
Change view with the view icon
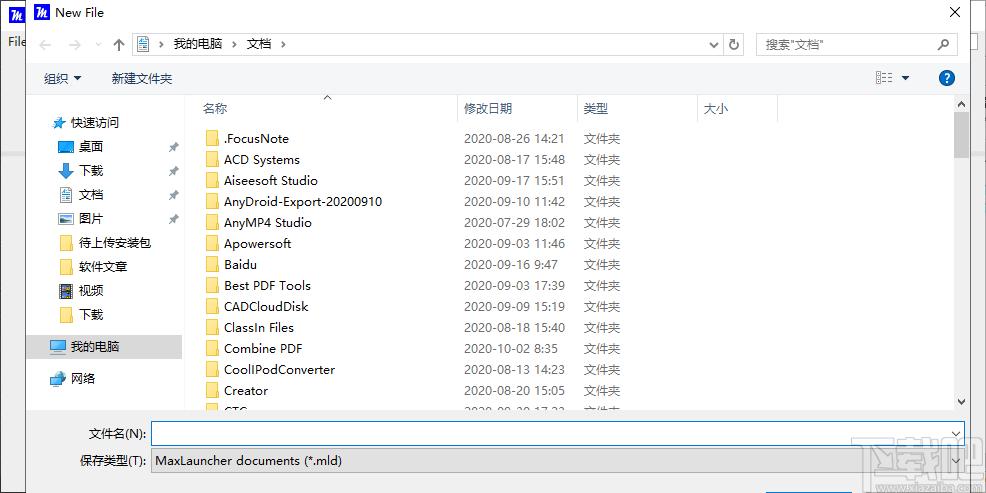click(x=884, y=78)
